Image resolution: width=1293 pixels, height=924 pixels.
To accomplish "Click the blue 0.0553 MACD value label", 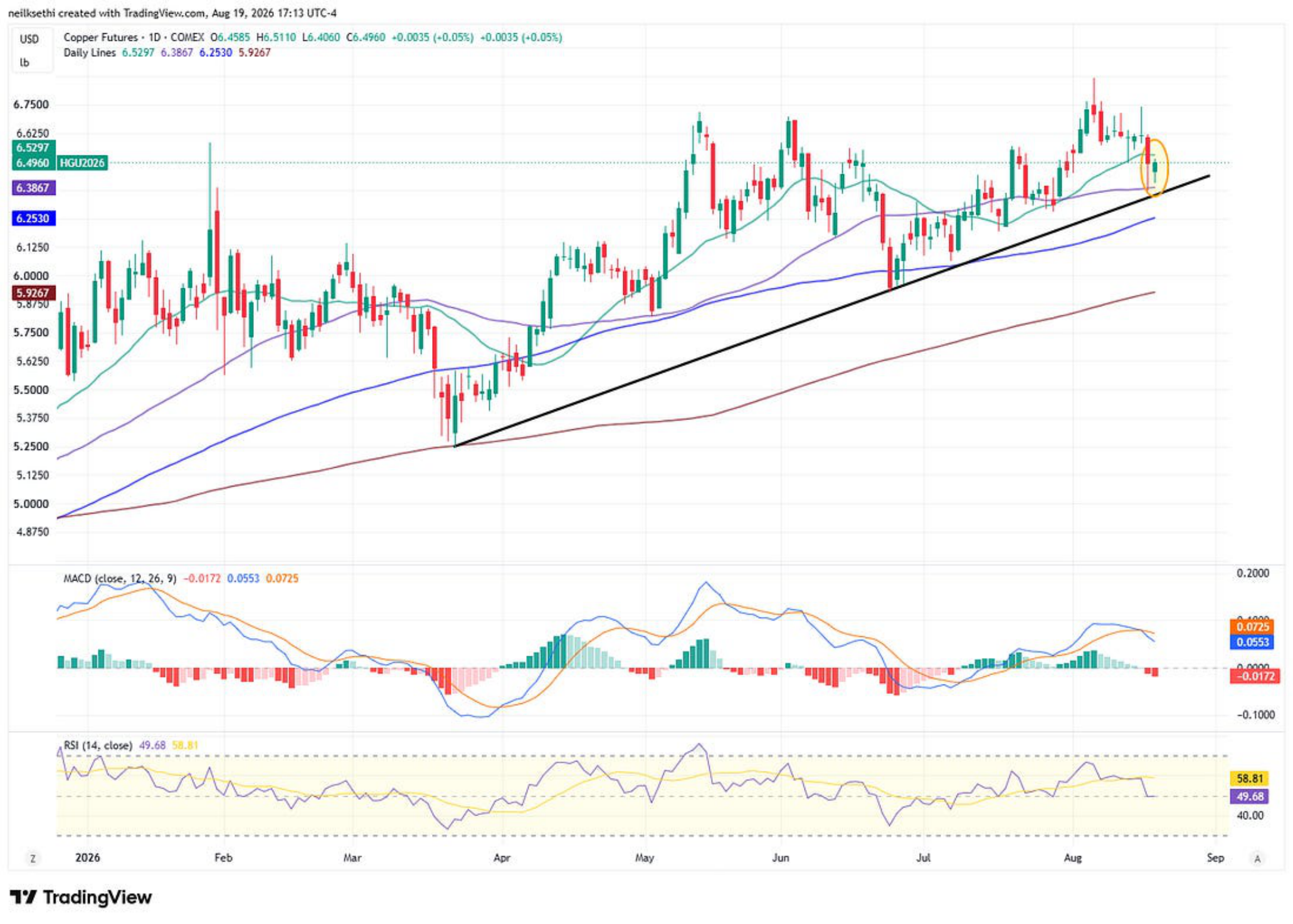I will click(1252, 642).
